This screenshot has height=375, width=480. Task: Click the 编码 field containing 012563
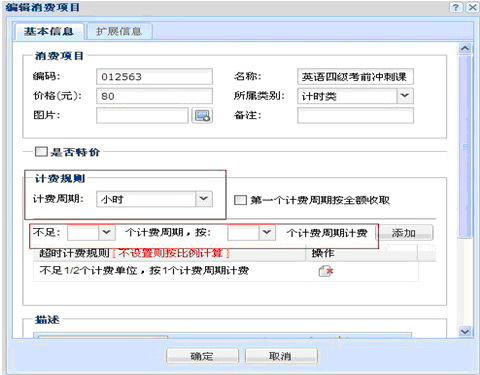point(154,77)
